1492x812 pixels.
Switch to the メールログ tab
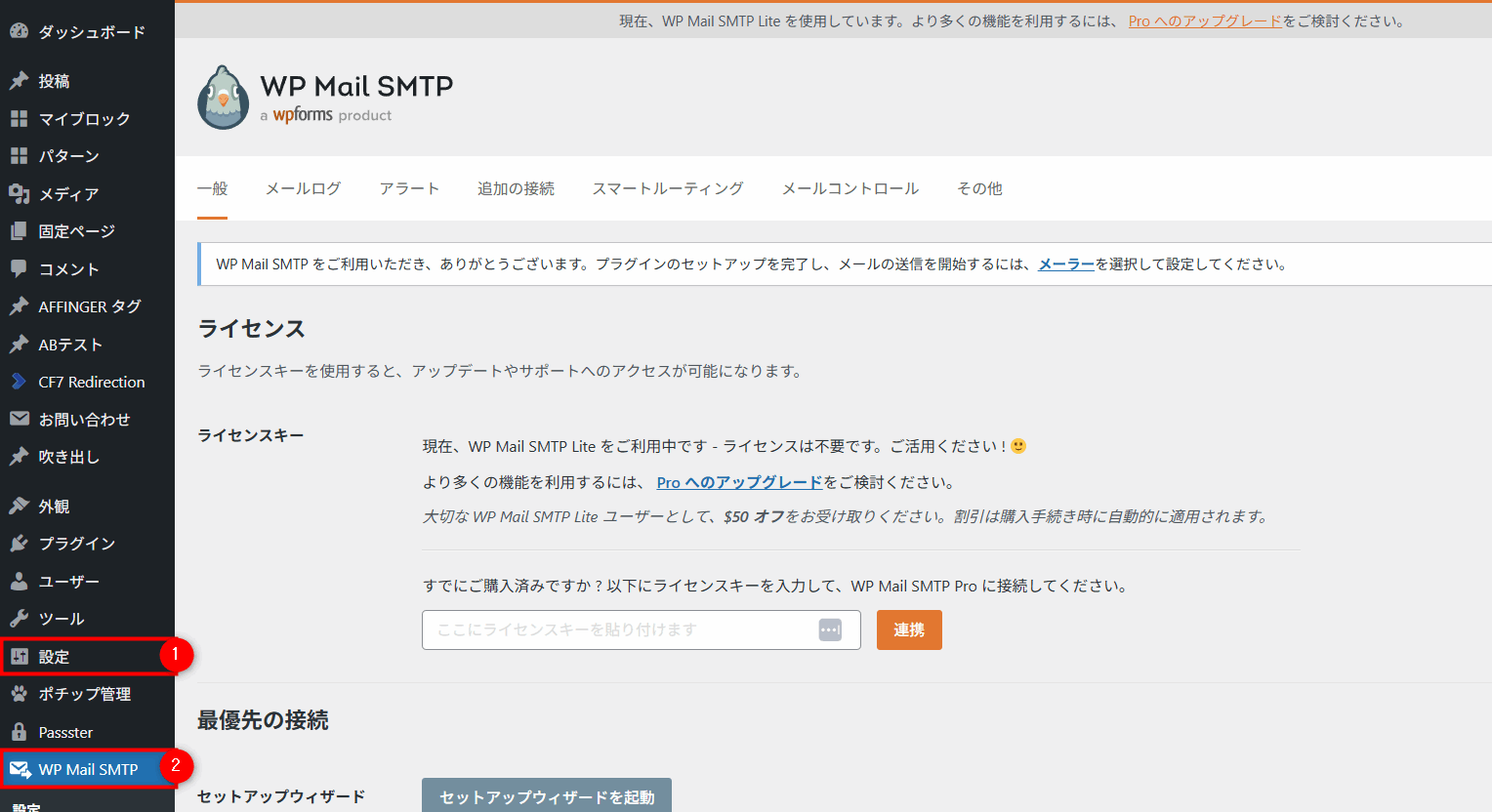[303, 188]
